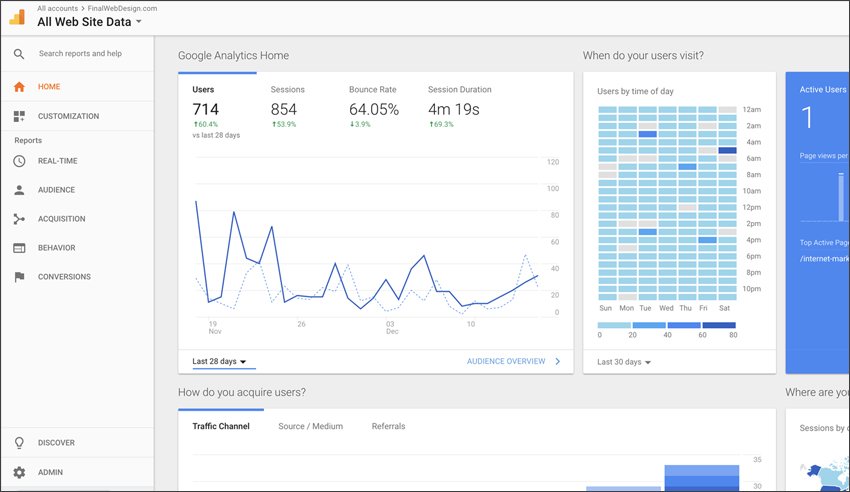Select the Bounce Rate metric tab
This screenshot has height=492, width=850.
(374, 108)
